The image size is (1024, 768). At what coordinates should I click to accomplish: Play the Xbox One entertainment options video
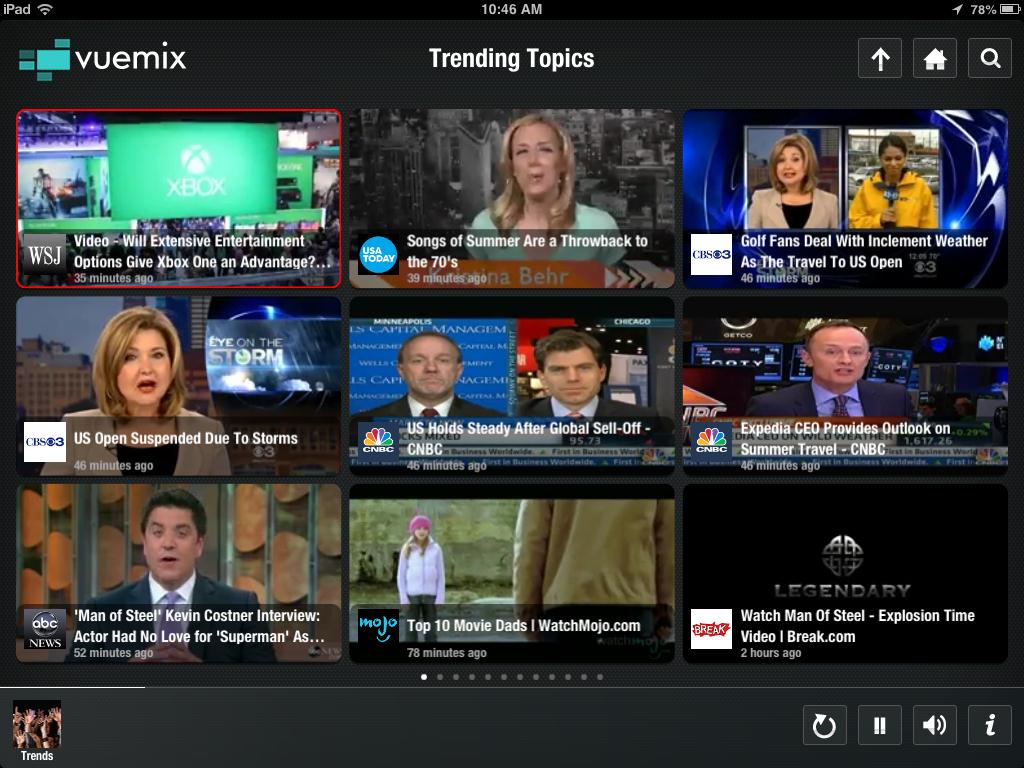coord(178,199)
